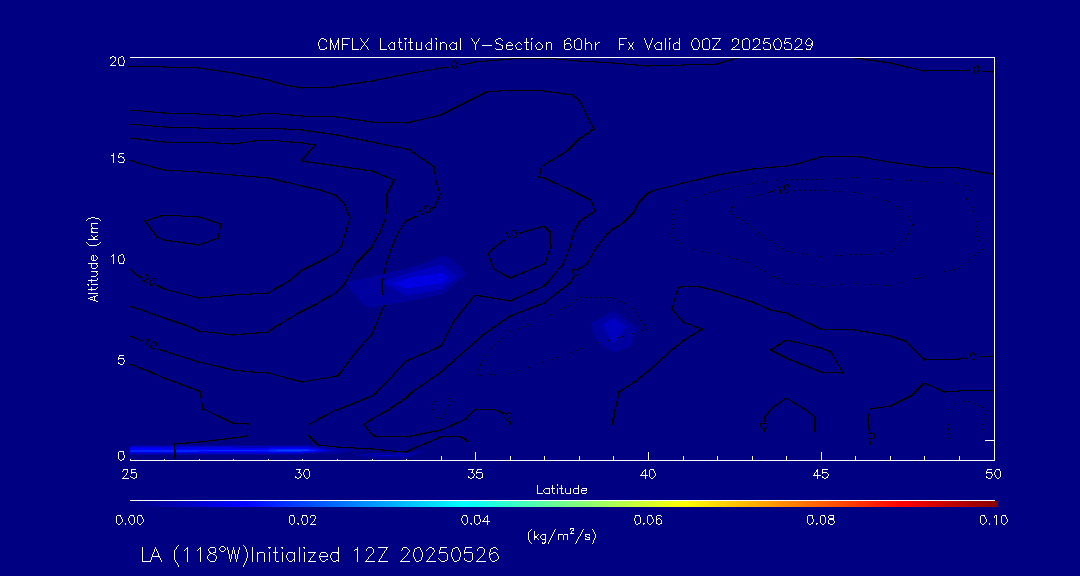Viewport: 1080px width, 576px height.
Task: Click the colorbar label 0.00
Action: coord(129,520)
